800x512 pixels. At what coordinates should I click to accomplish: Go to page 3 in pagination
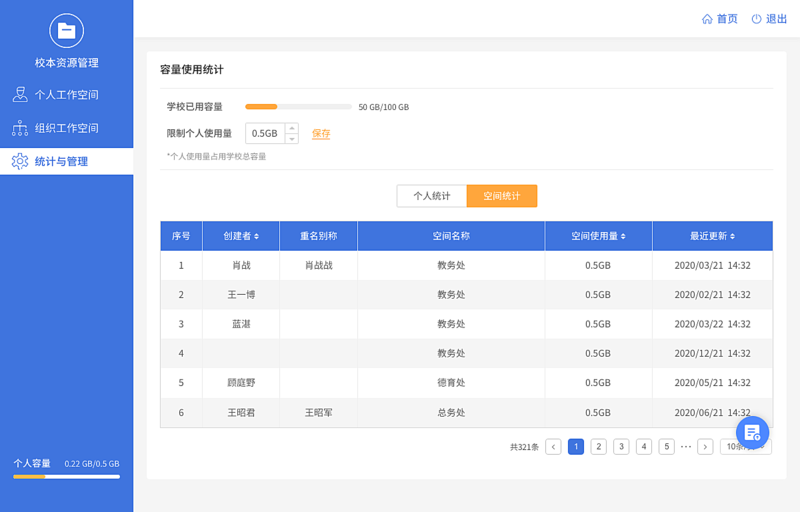click(x=621, y=447)
